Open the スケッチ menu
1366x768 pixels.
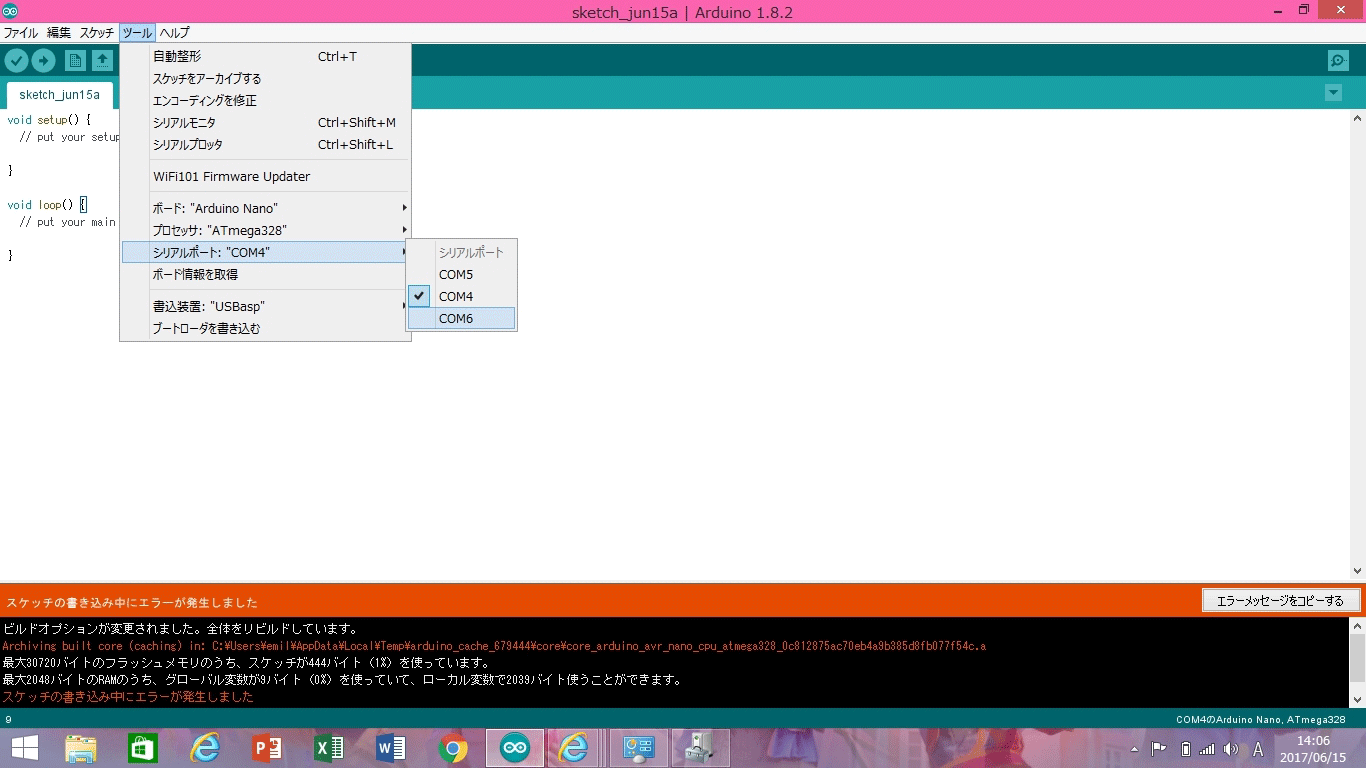(x=97, y=33)
